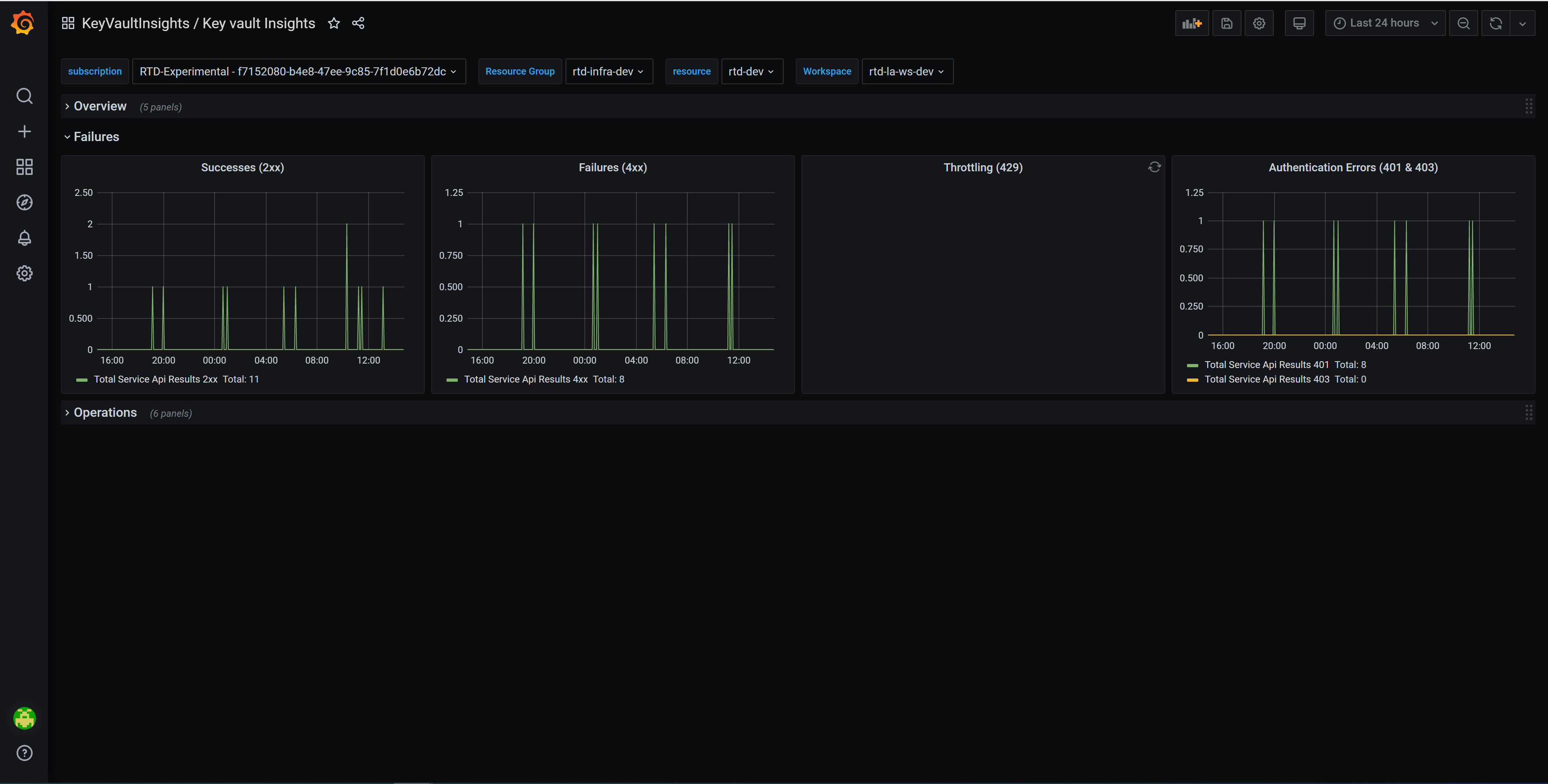Viewport: 1548px width, 784px height.
Task: Open the Explore compass icon
Action: 24,202
